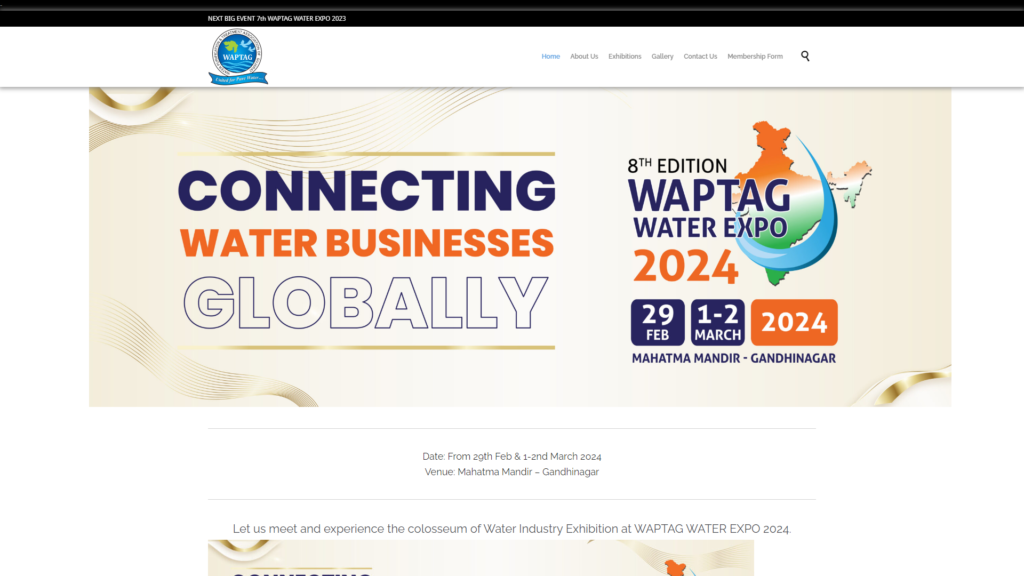The width and height of the screenshot is (1024, 576).
Task: Open the search magnifier icon
Action: tap(805, 56)
